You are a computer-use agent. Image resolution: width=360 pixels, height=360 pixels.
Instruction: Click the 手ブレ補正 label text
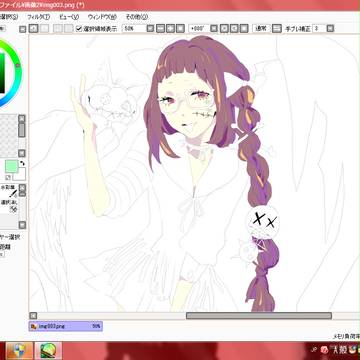click(x=298, y=29)
